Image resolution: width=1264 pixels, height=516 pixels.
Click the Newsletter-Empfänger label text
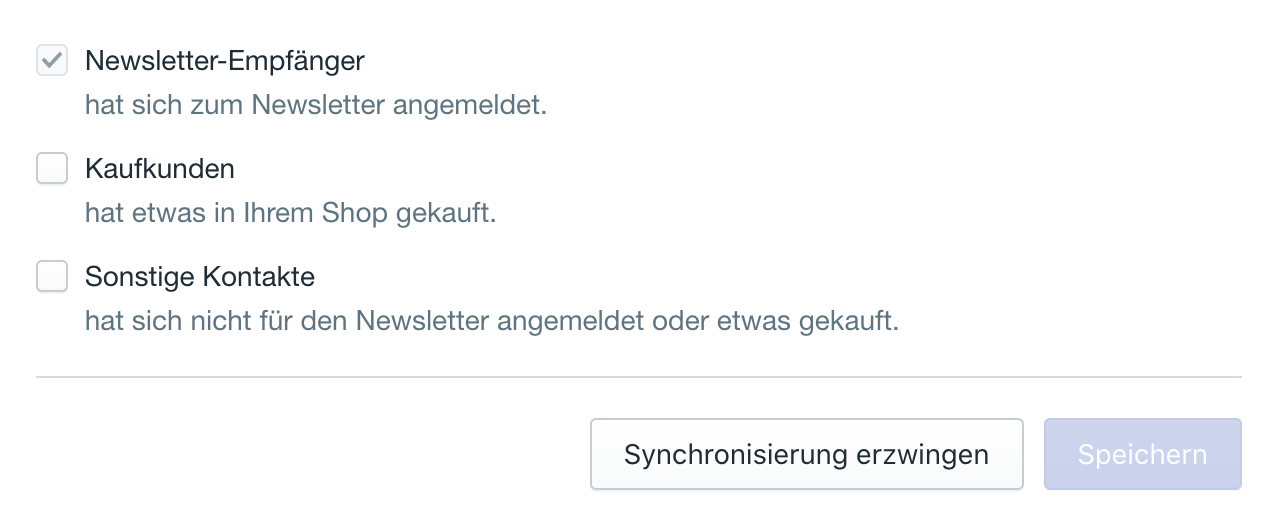[x=225, y=61]
